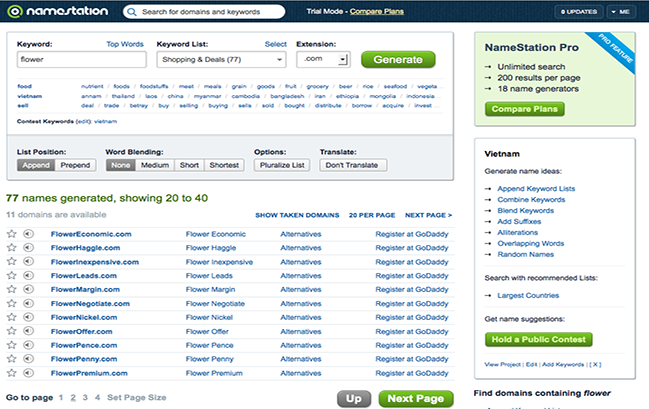Set word blending to None
Screen dimensions: 649x409
pos(120,165)
